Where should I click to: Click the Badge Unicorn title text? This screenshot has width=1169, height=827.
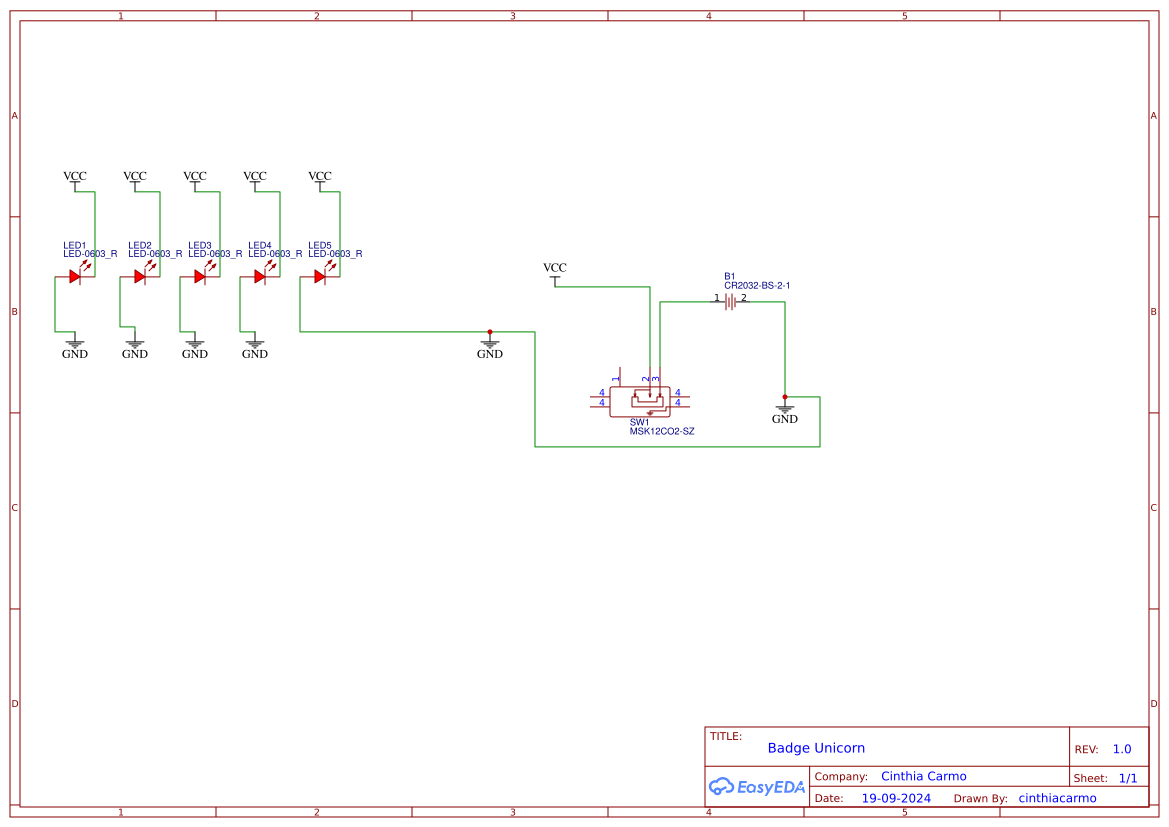point(816,748)
